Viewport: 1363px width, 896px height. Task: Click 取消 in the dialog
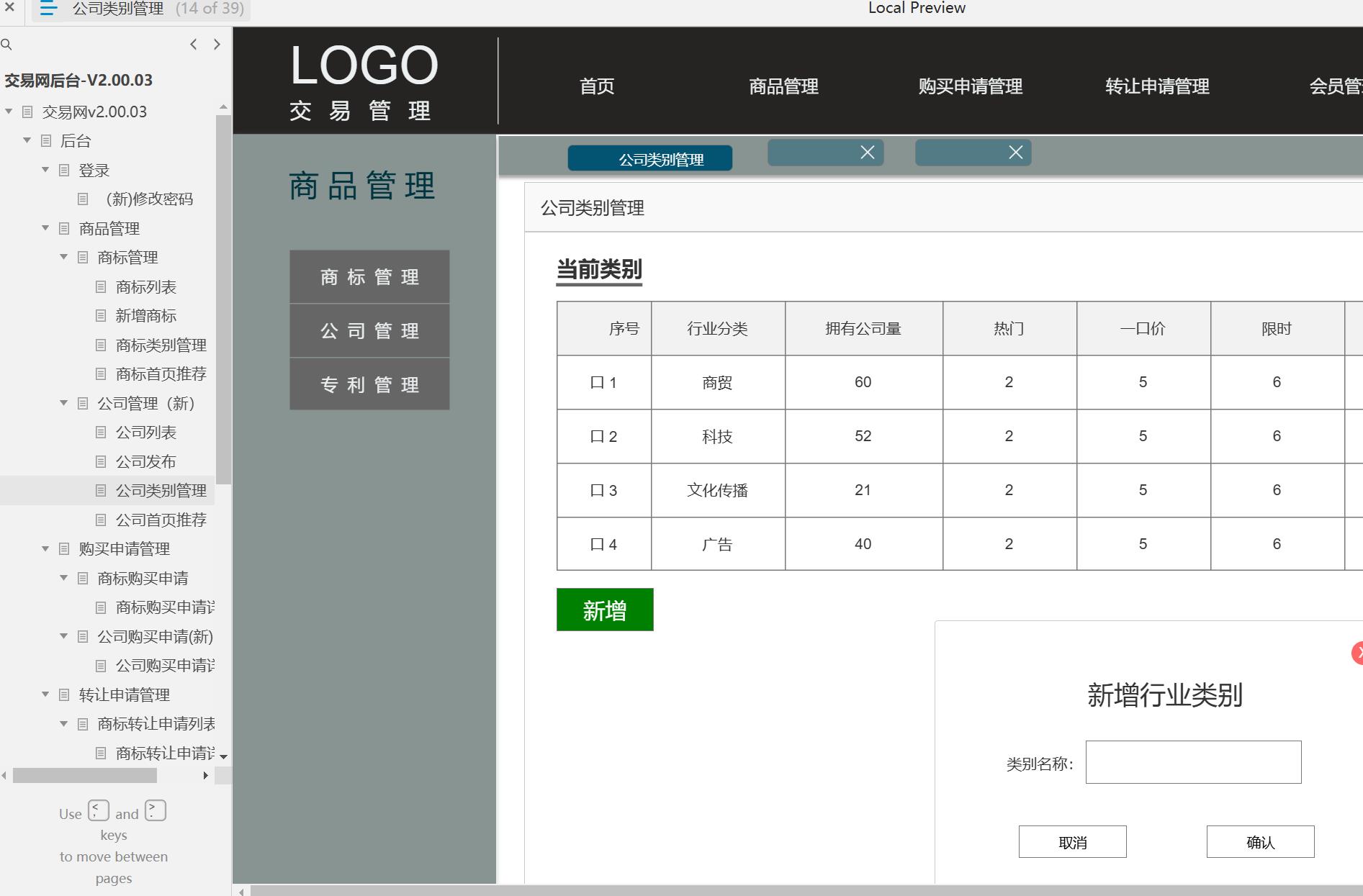tap(1072, 842)
